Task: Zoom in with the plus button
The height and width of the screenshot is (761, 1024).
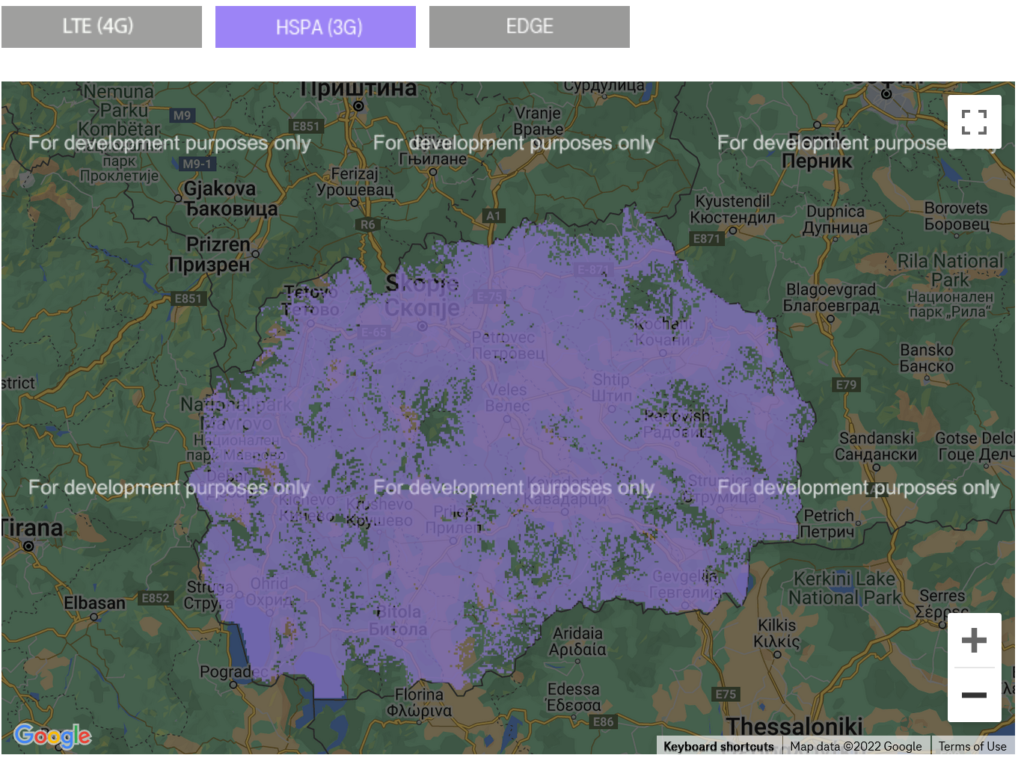Action: (974, 641)
